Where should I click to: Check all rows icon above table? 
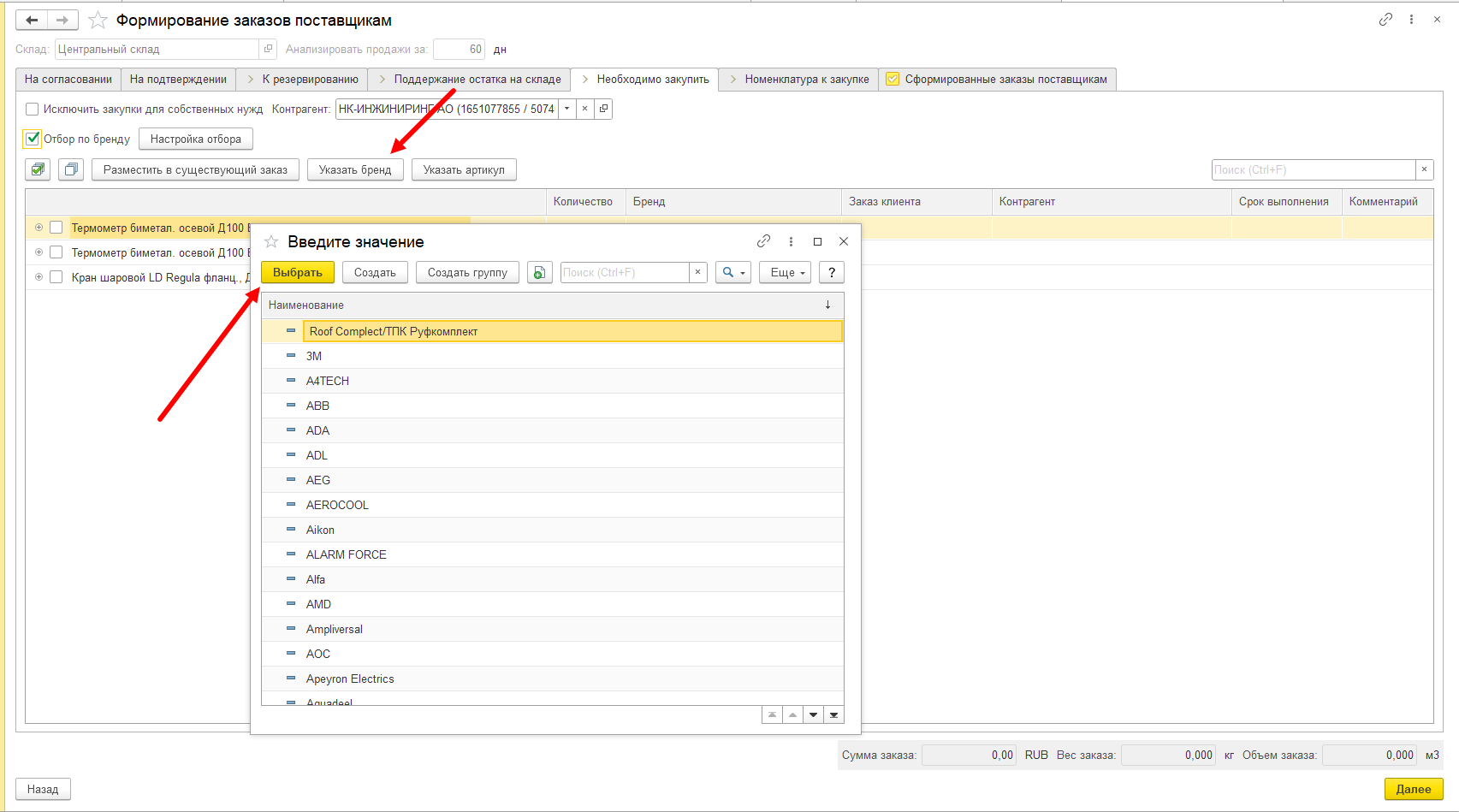click(x=38, y=169)
